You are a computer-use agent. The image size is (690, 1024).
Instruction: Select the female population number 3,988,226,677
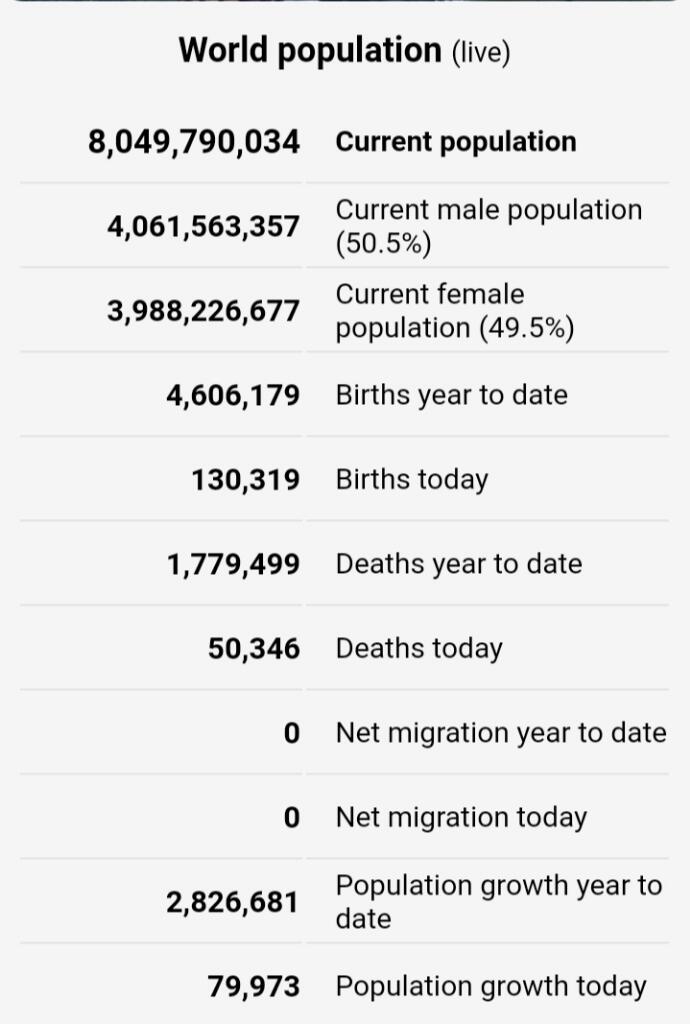click(x=203, y=311)
